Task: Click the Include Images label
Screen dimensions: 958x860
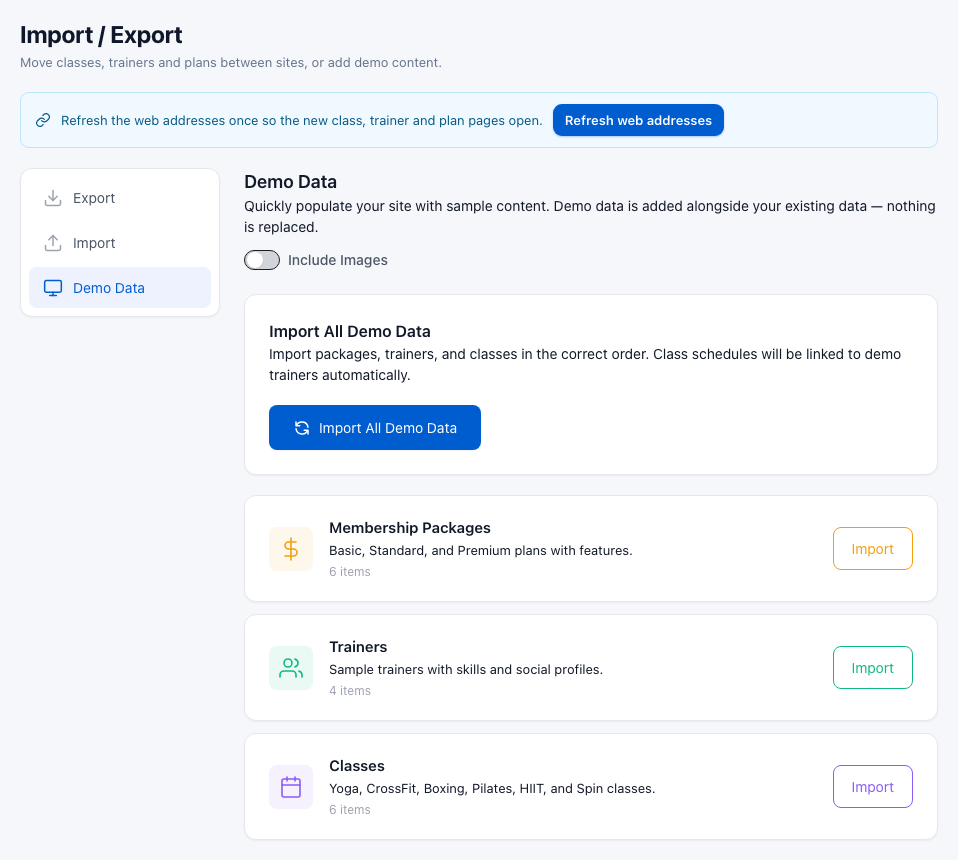Action: click(x=338, y=260)
